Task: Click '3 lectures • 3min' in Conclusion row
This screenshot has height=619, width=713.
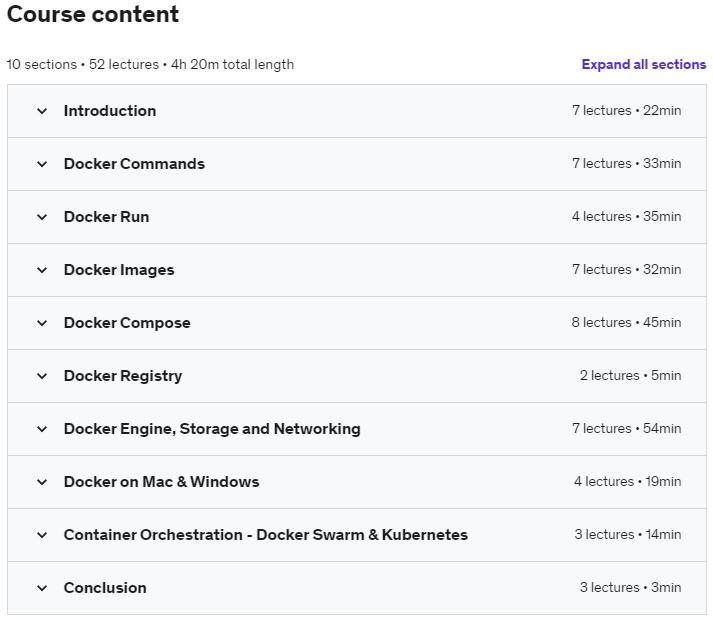Action: (x=631, y=587)
